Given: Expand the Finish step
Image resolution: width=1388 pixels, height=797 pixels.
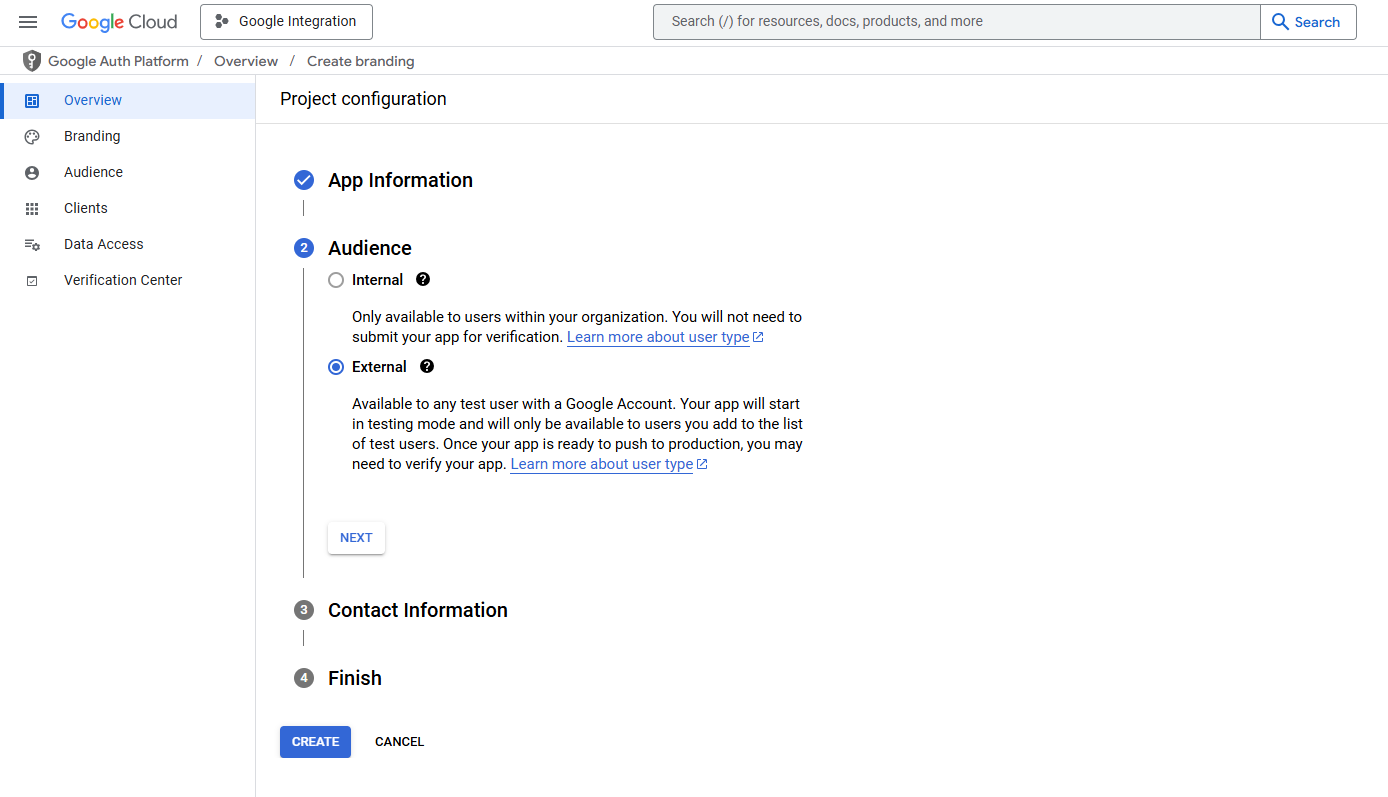Looking at the screenshot, I should [354, 678].
